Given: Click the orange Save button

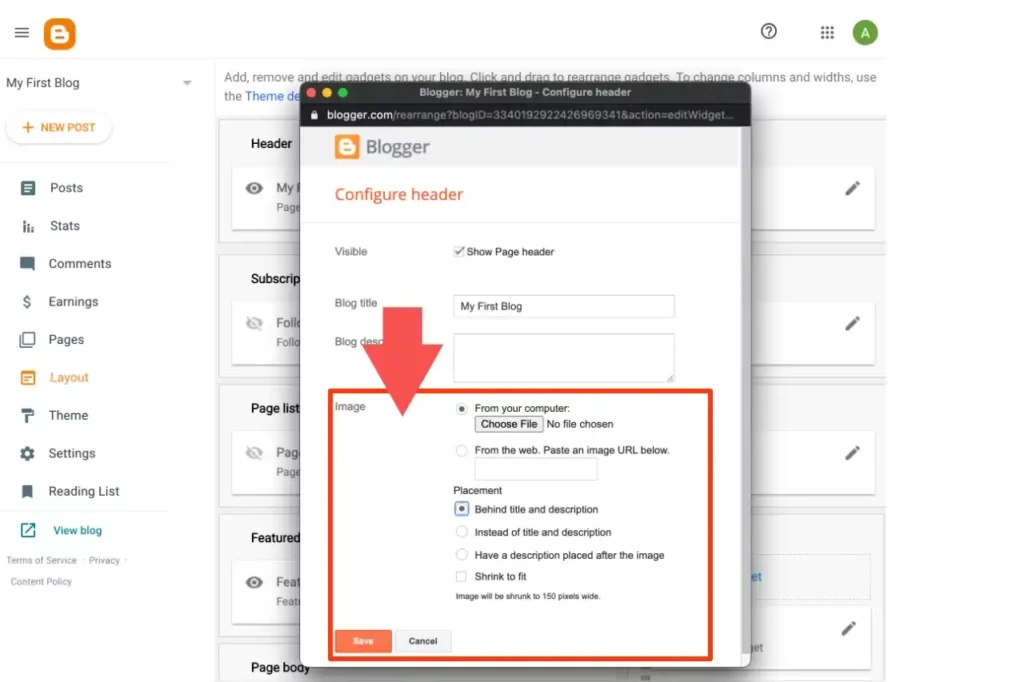Looking at the screenshot, I should point(363,641).
